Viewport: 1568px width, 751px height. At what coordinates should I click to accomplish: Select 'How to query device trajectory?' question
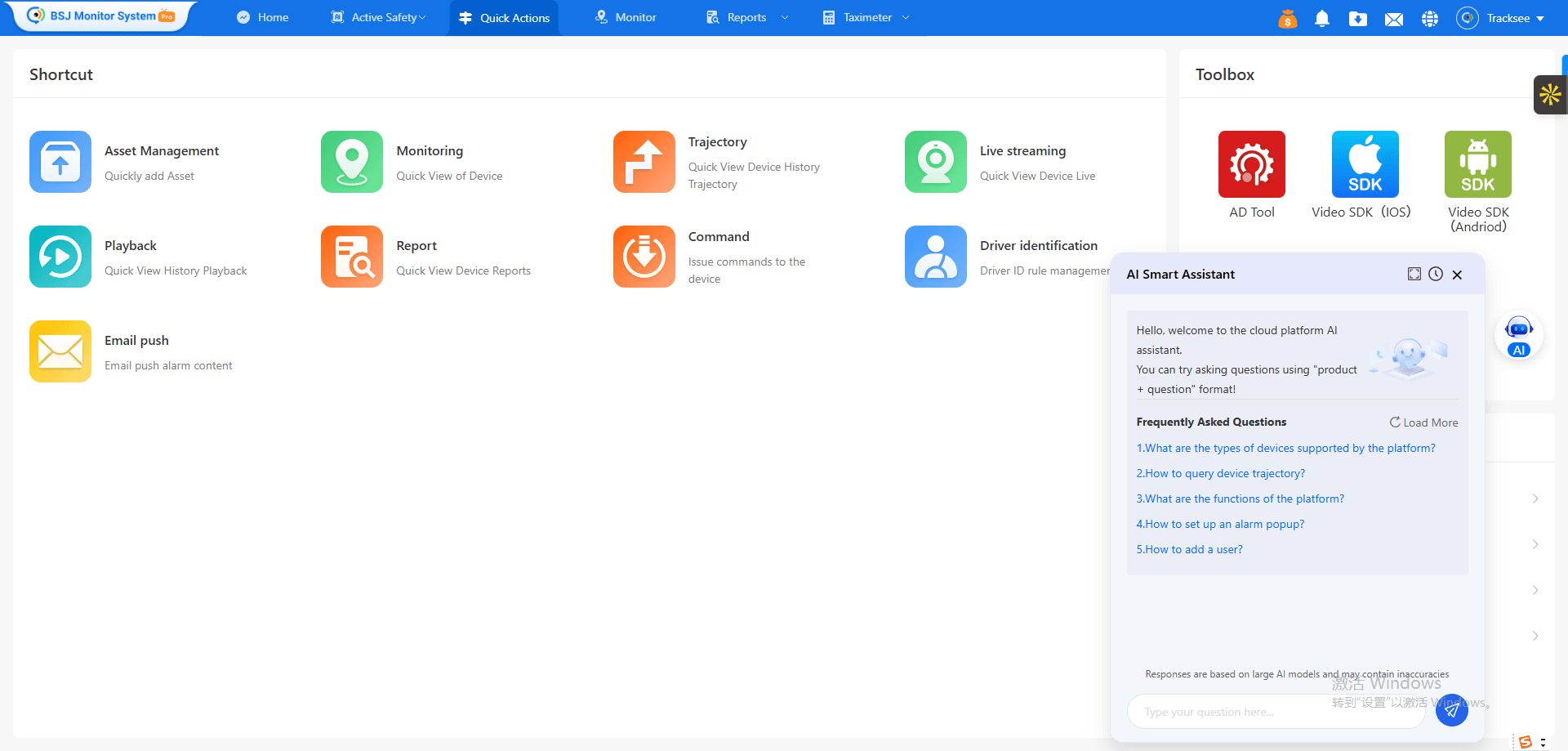click(x=1220, y=473)
